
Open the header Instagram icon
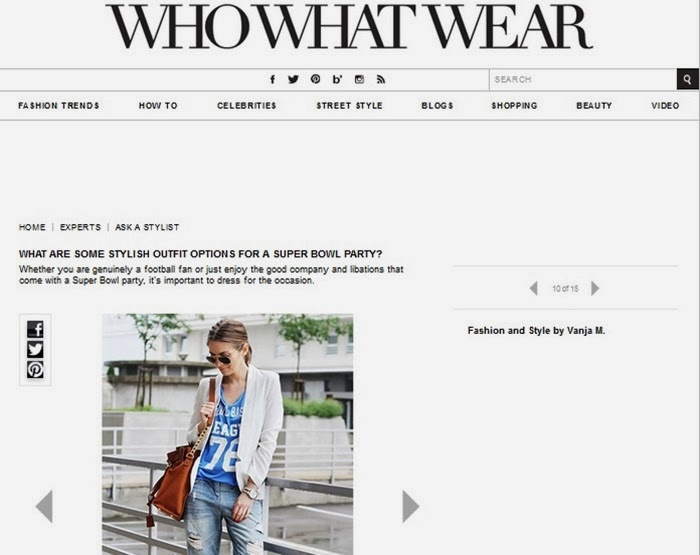(359, 79)
